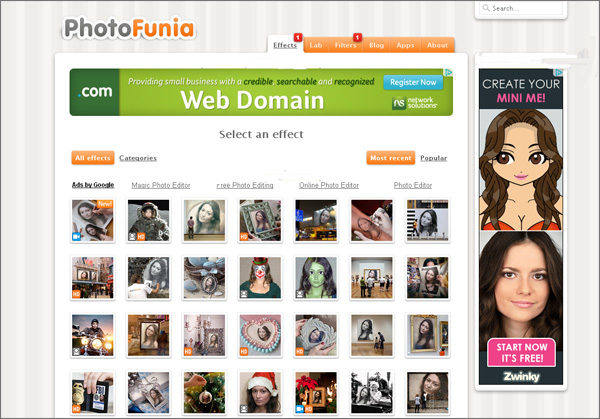Choose the green-skinned face effect

click(x=316, y=278)
